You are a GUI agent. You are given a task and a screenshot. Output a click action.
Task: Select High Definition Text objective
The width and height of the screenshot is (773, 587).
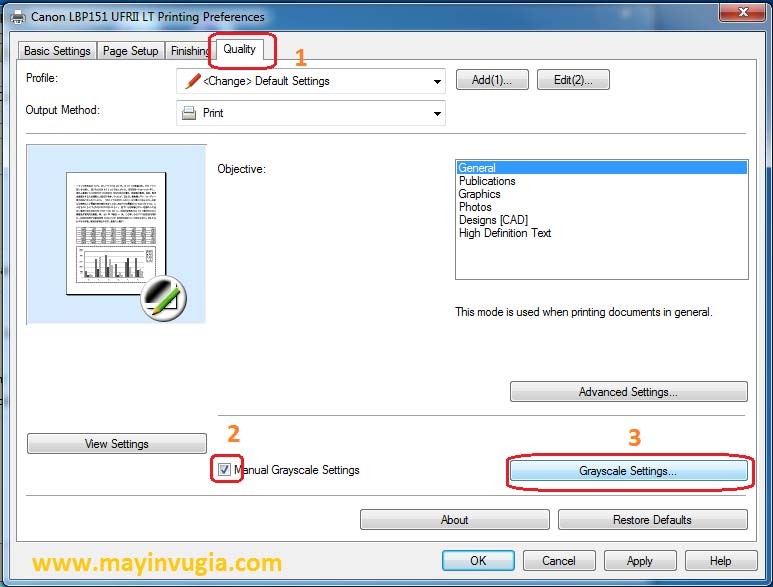coord(601,233)
